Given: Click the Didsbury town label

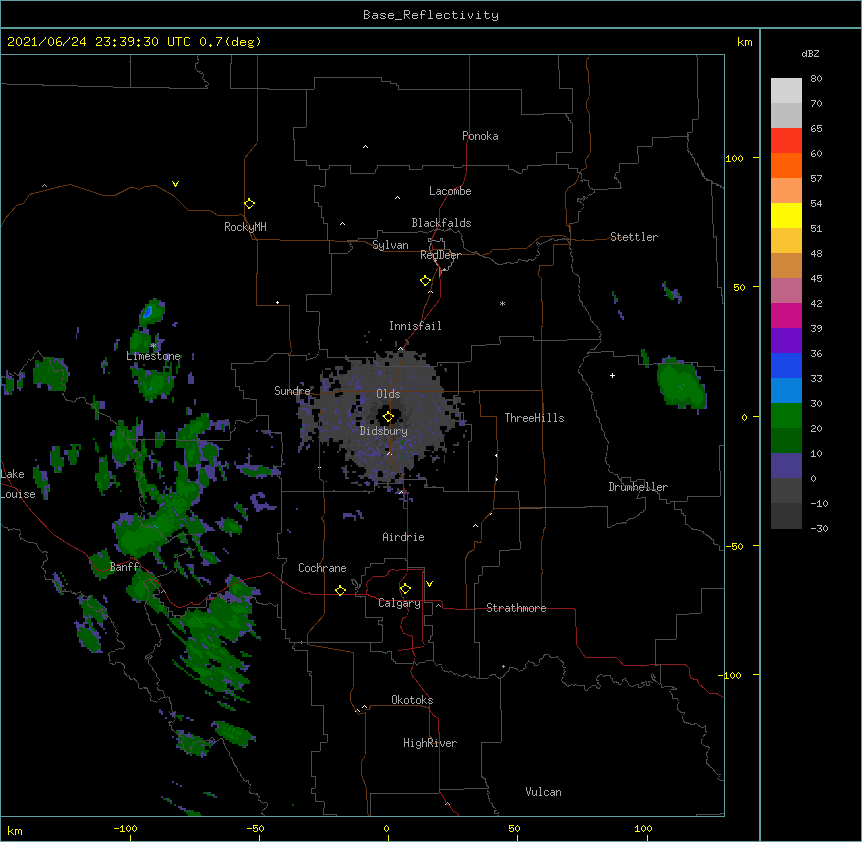Looking at the screenshot, I should [x=384, y=431].
